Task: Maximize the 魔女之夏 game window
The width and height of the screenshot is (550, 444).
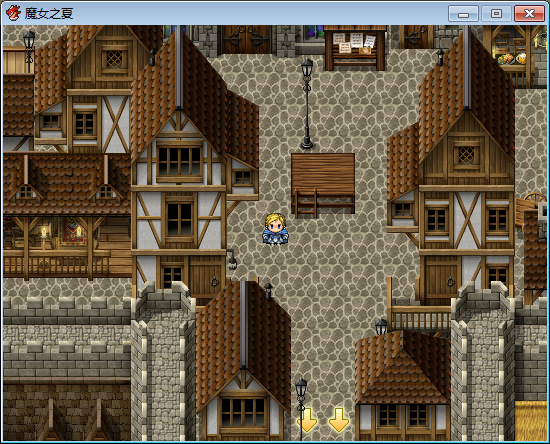Action: (x=496, y=14)
